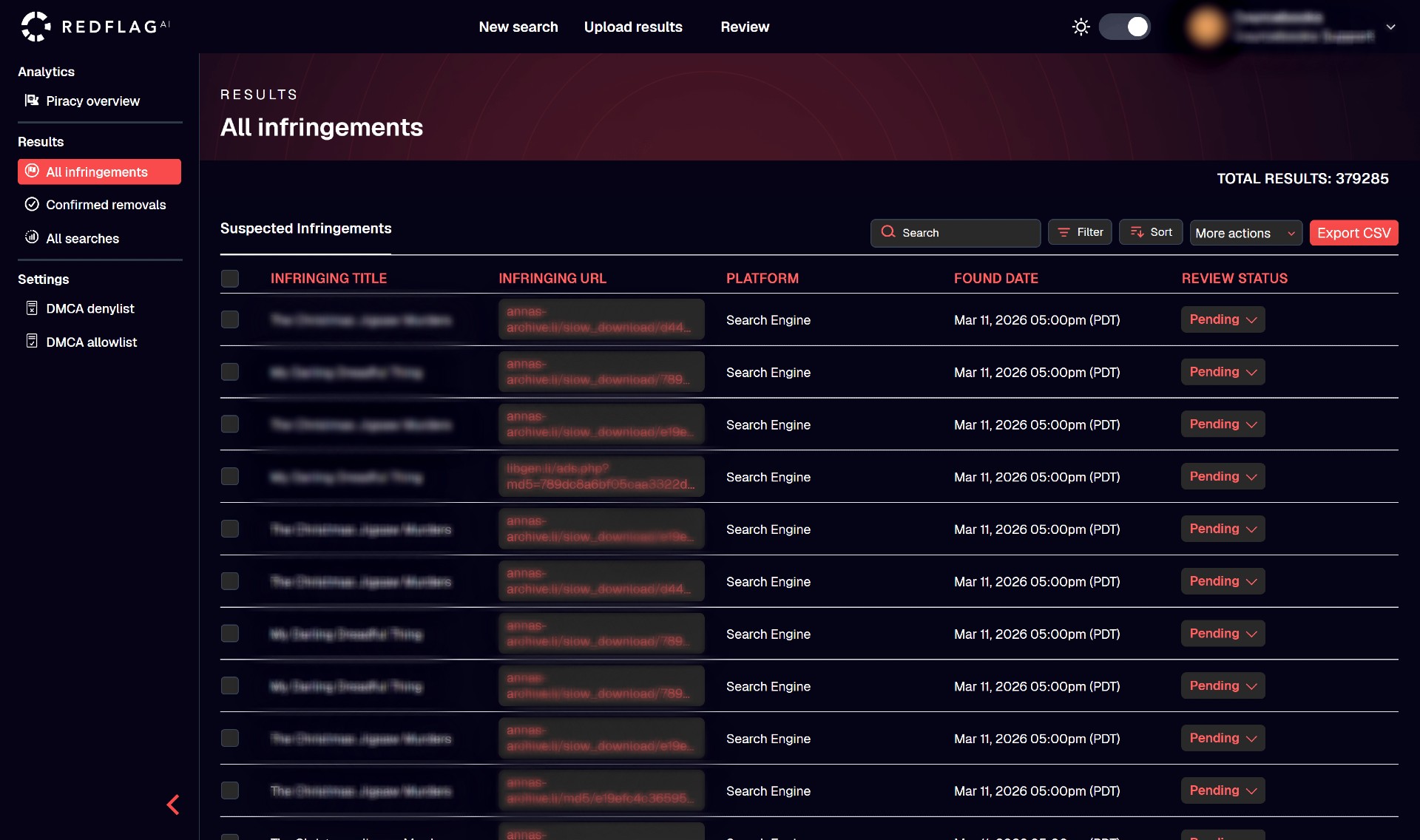
Task: Click the Confirmed removals checkmark icon
Action: click(32, 205)
